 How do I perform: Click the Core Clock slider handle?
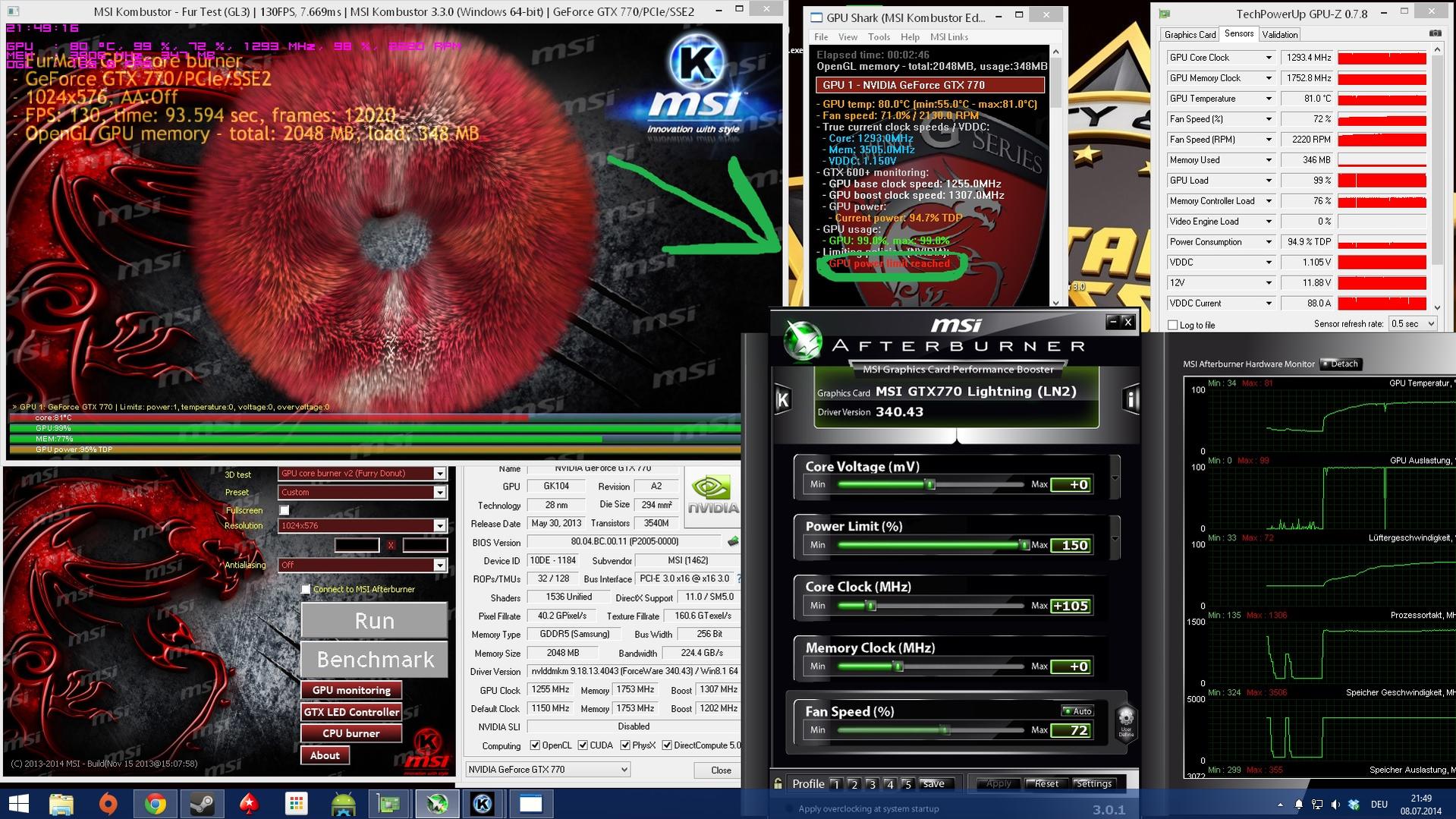pos(871,606)
